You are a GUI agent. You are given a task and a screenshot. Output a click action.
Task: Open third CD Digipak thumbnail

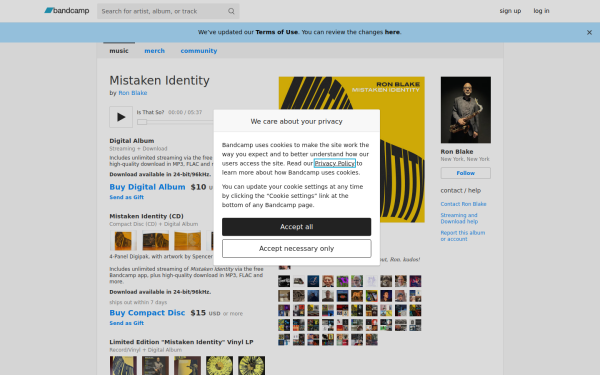(x=188, y=240)
